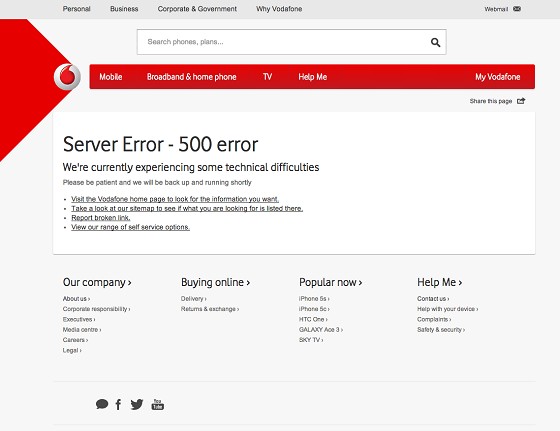Click the search magnifier icon
Screen dimensions: 560x431
tap(435, 42)
